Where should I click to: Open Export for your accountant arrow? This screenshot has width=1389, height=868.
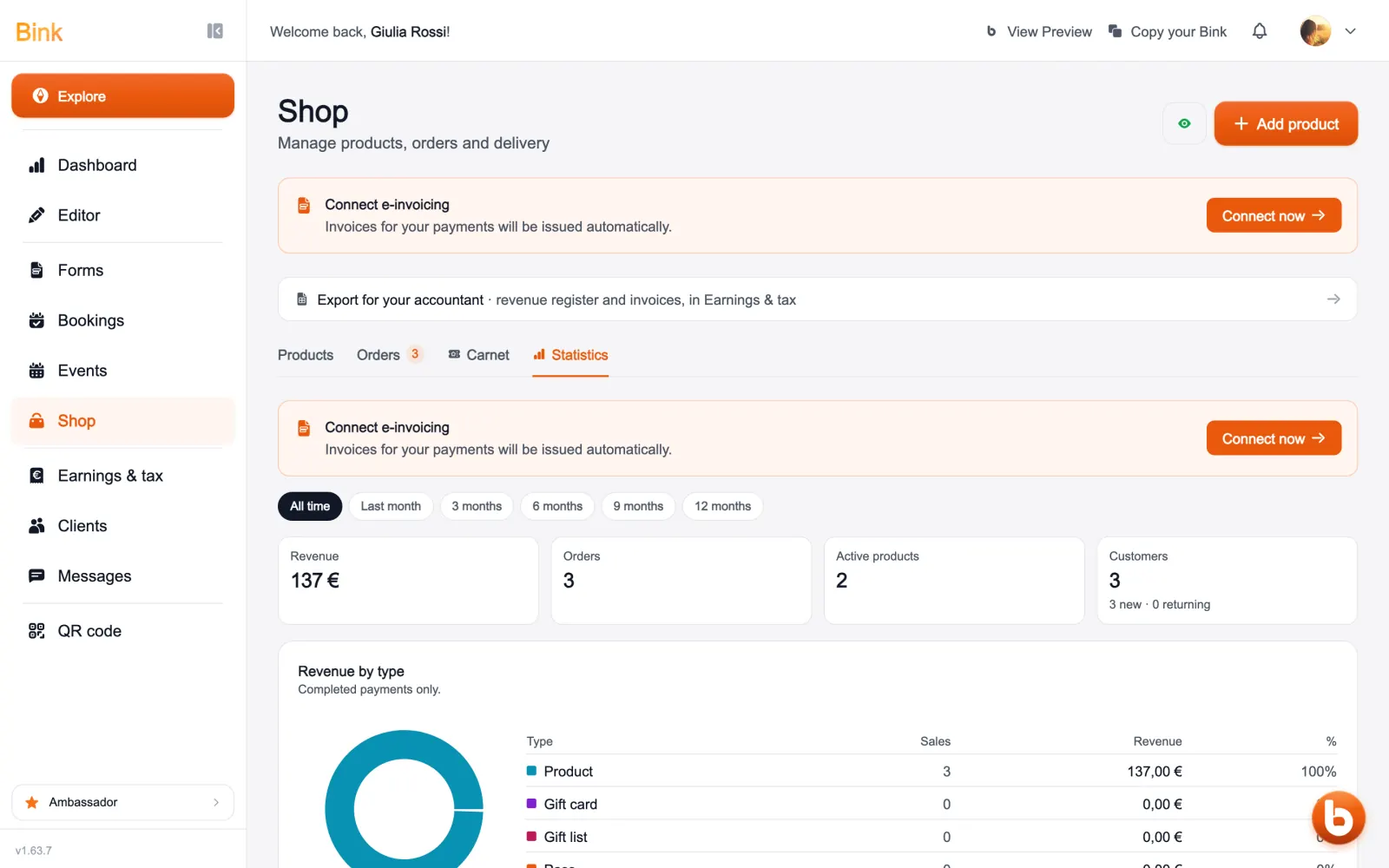[x=1333, y=299]
